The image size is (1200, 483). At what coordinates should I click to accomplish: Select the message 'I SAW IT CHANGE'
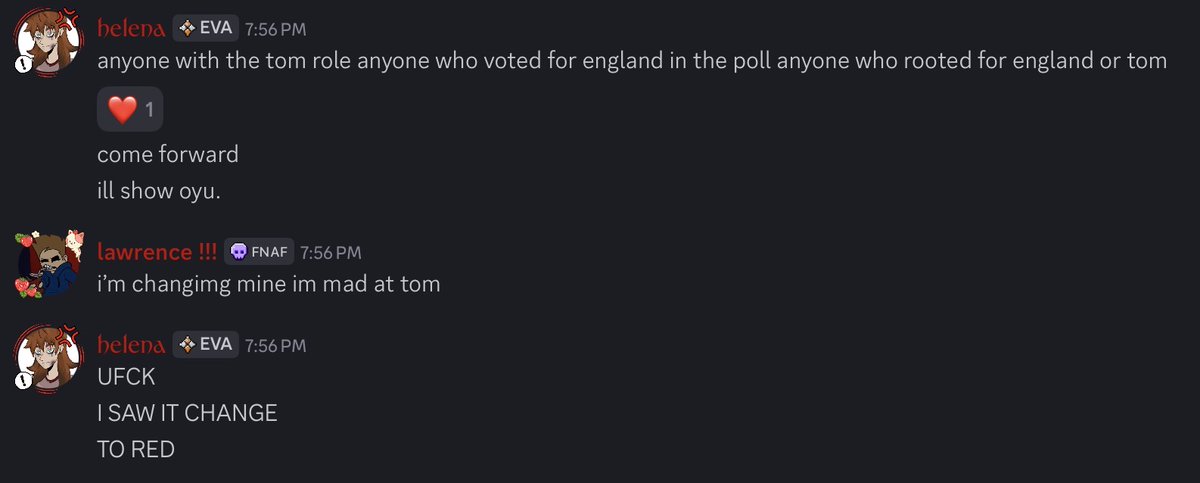(x=187, y=412)
